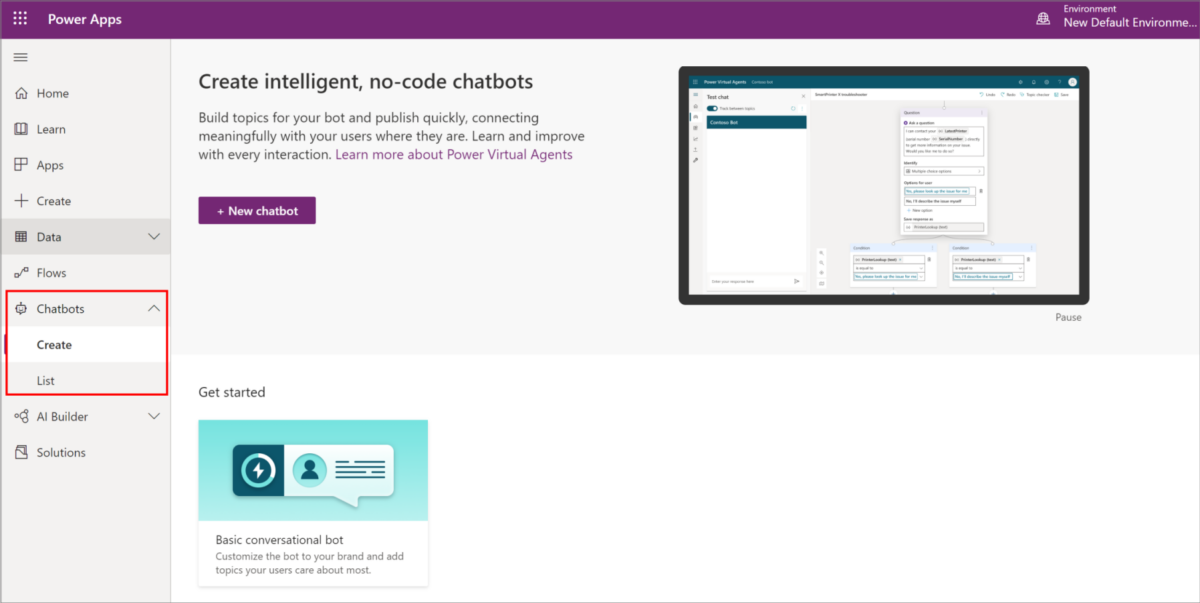The height and width of the screenshot is (603, 1200).
Task: Select the AI Builder icon
Action: 21,416
